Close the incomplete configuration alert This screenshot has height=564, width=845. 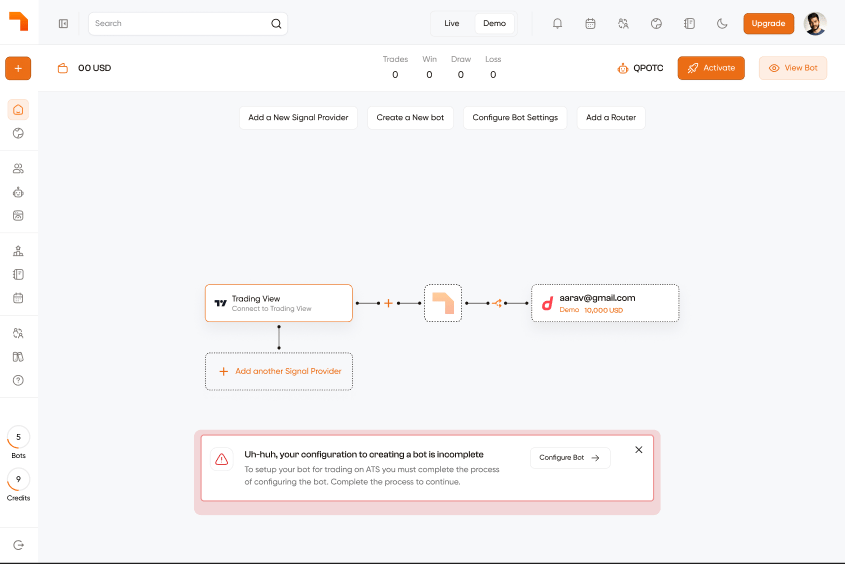(x=639, y=450)
